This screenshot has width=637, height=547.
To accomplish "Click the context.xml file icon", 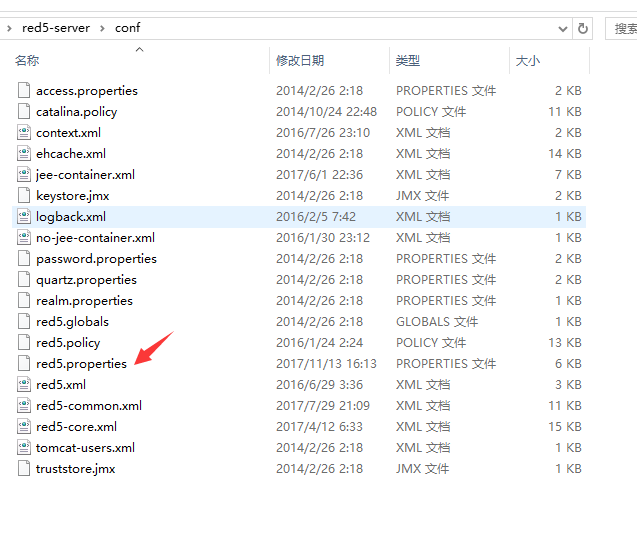I will tap(24, 132).
